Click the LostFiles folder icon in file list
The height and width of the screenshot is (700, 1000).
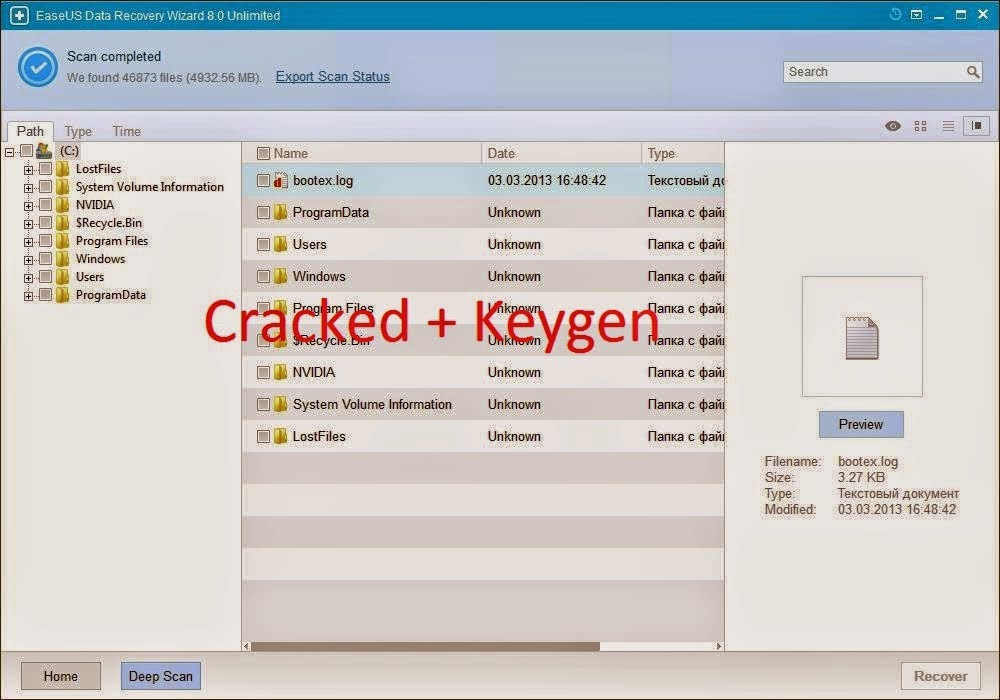[x=281, y=436]
